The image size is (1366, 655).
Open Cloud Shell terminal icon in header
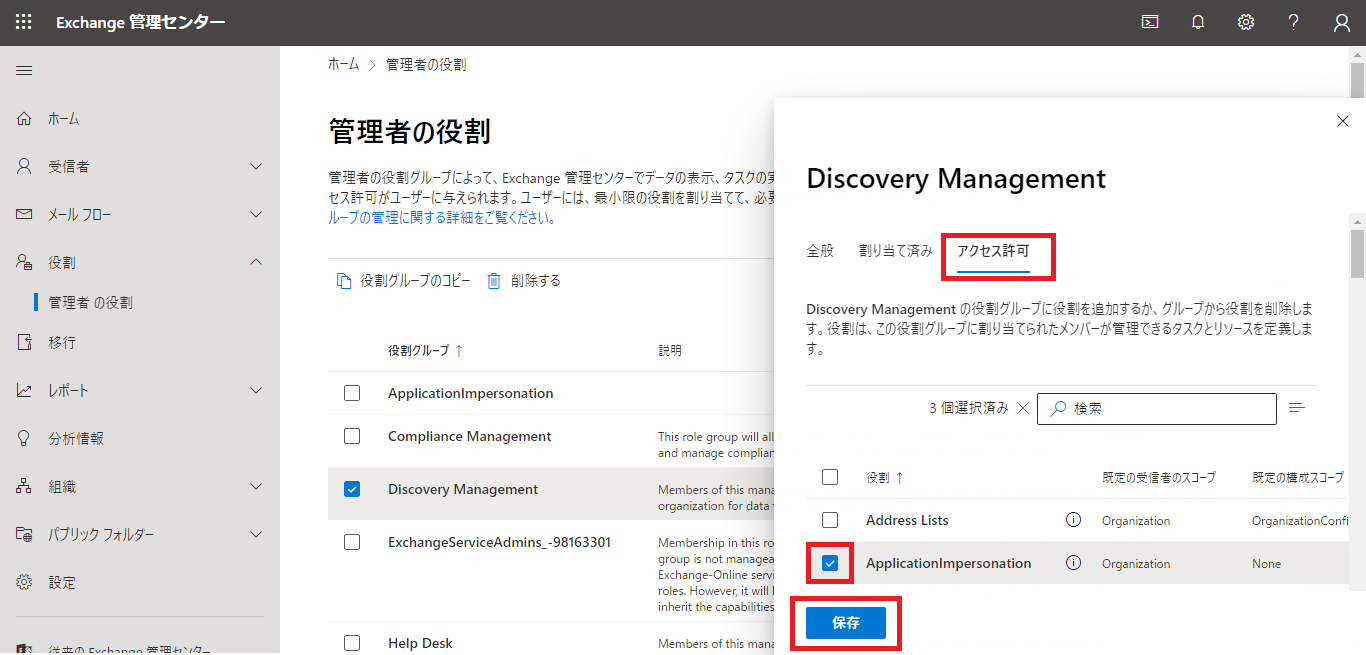point(1150,22)
